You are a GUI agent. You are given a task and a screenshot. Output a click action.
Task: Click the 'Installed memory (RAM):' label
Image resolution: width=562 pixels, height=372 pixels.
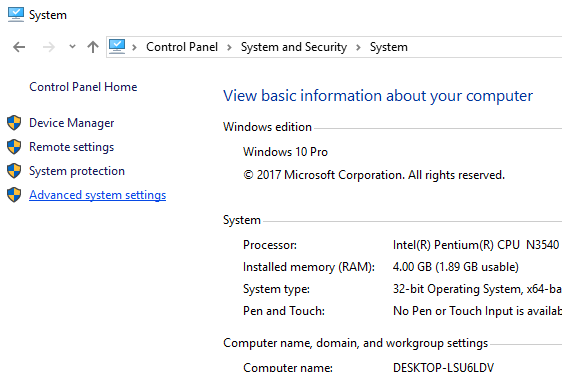(309, 267)
